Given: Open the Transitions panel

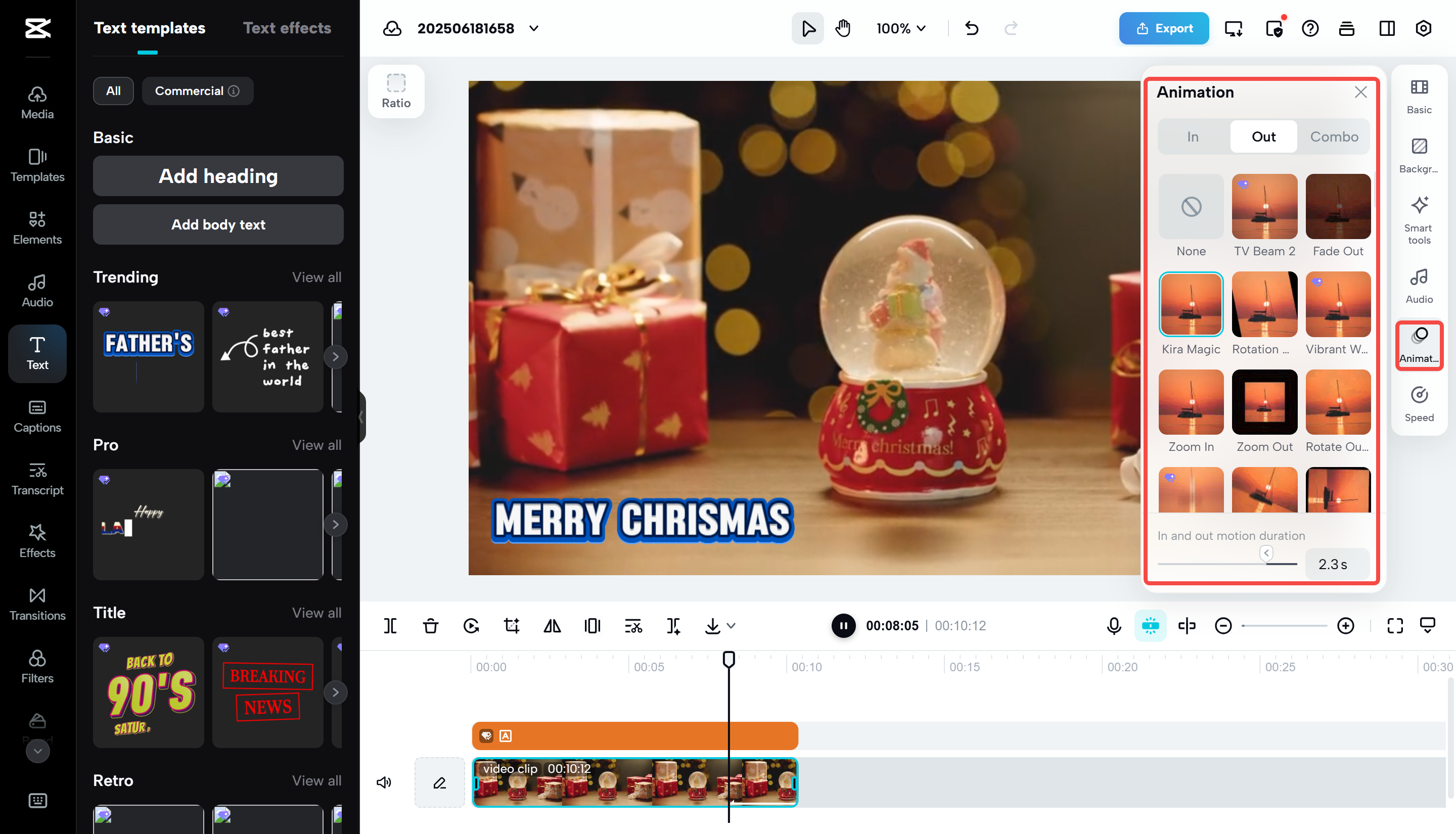Looking at the screenshot, I should (37, 603).
